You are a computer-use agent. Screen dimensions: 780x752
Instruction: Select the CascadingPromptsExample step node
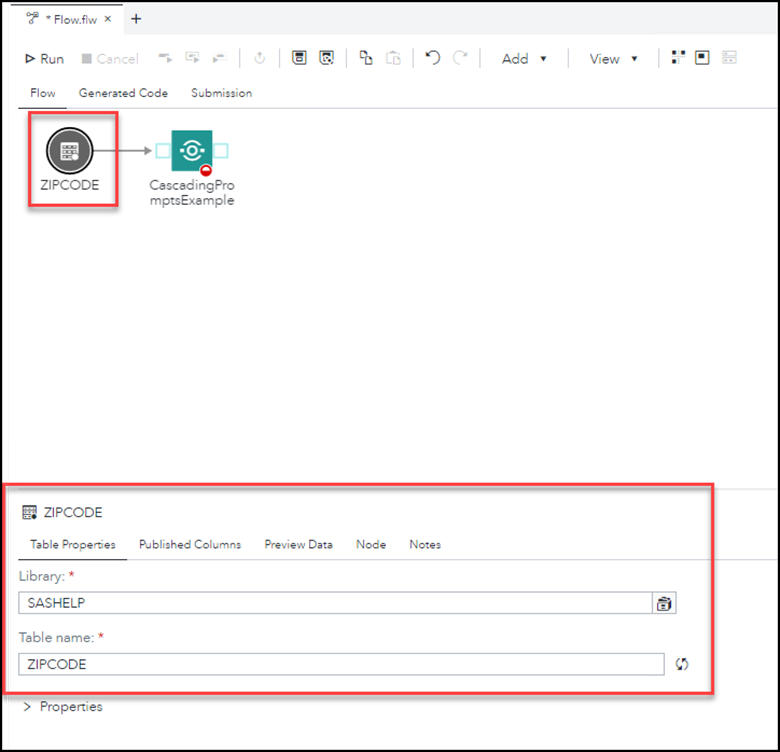192,151
